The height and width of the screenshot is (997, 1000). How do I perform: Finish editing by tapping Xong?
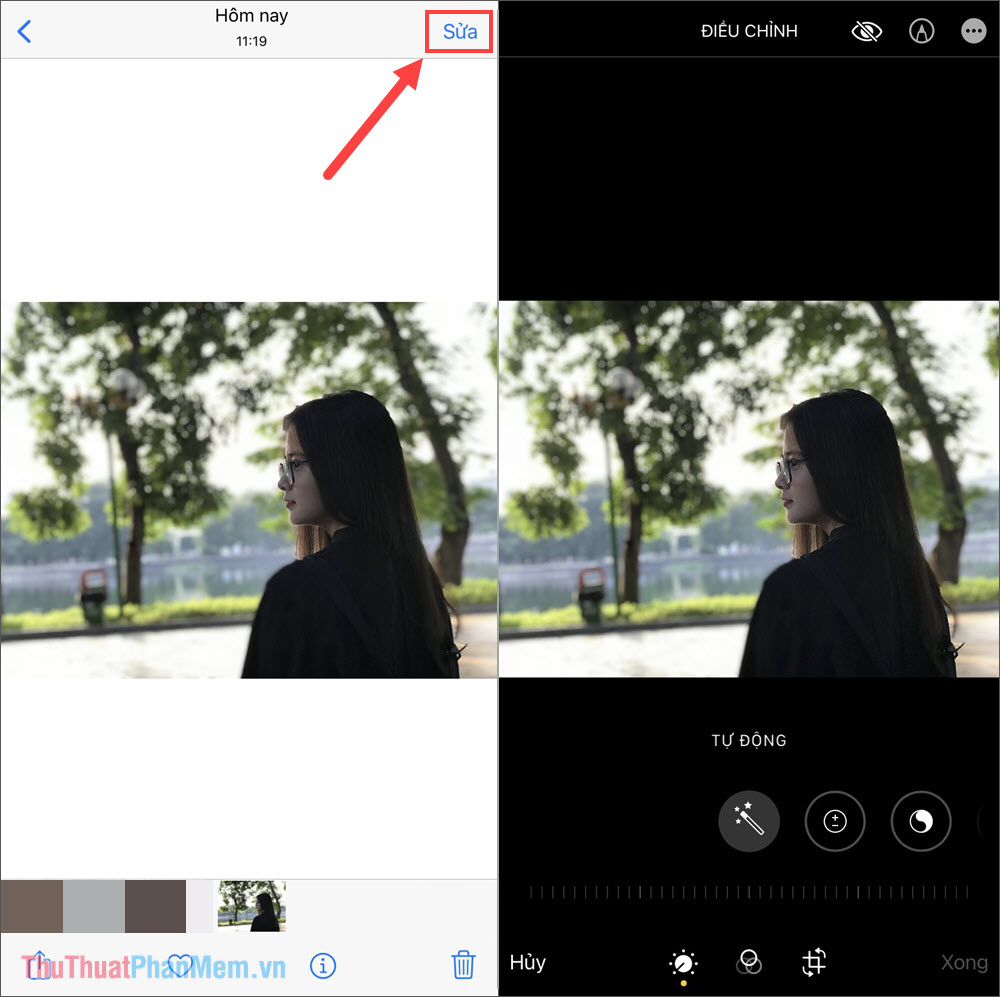click(x=963, y=963)
